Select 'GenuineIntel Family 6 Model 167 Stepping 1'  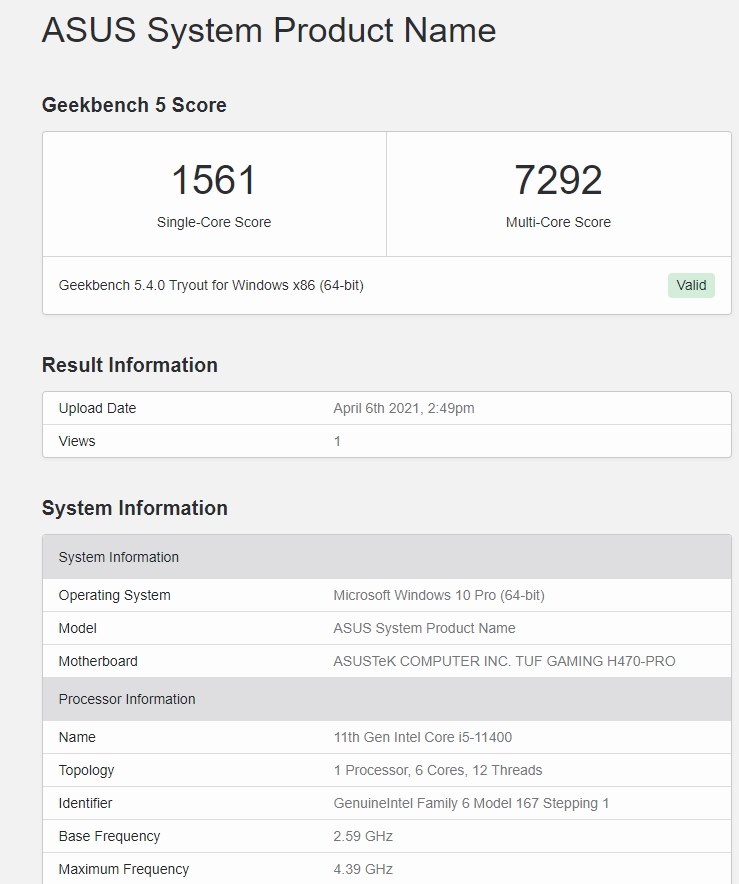[x=471, y=803]
